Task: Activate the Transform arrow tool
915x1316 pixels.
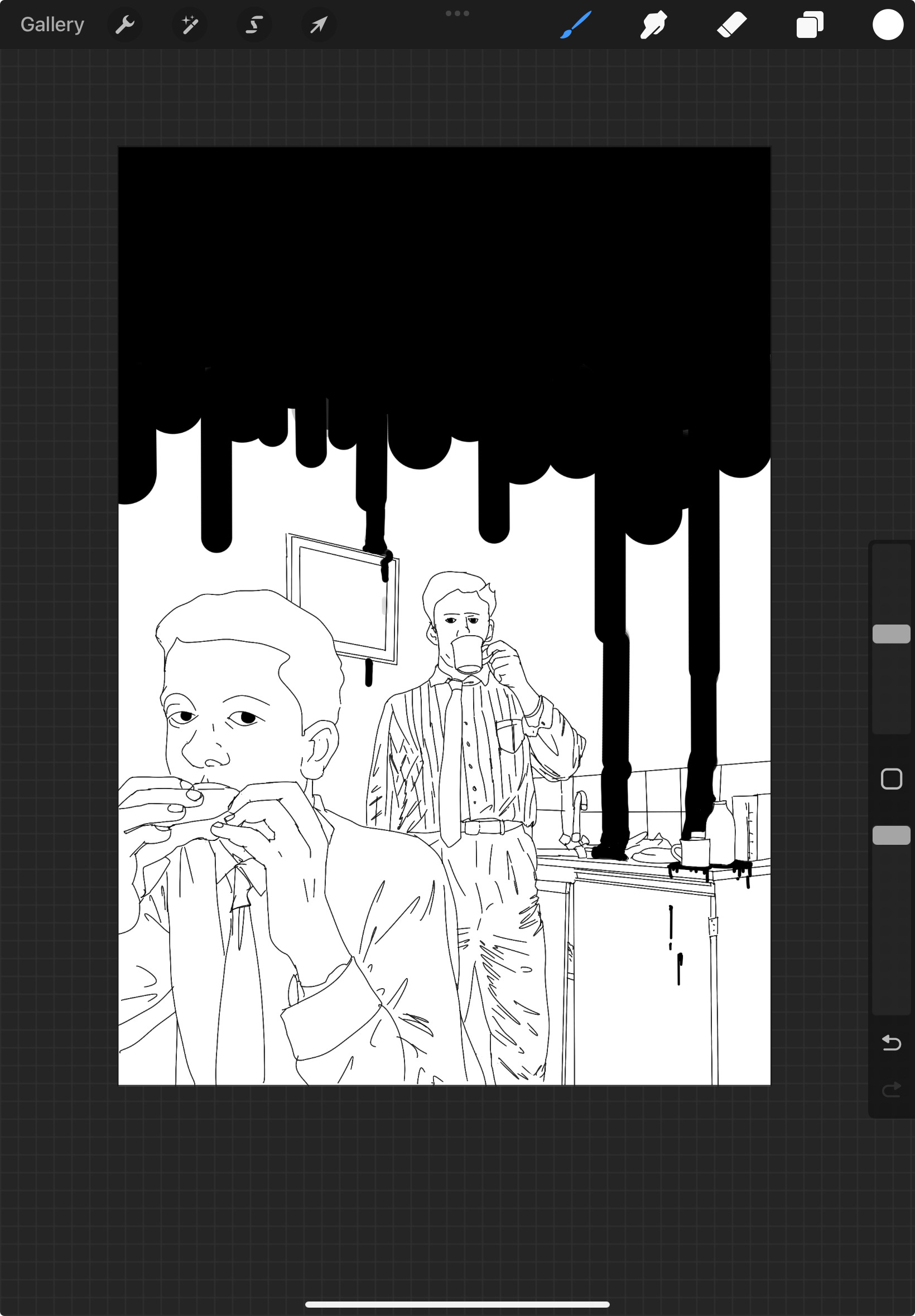Action: point(319,25)
